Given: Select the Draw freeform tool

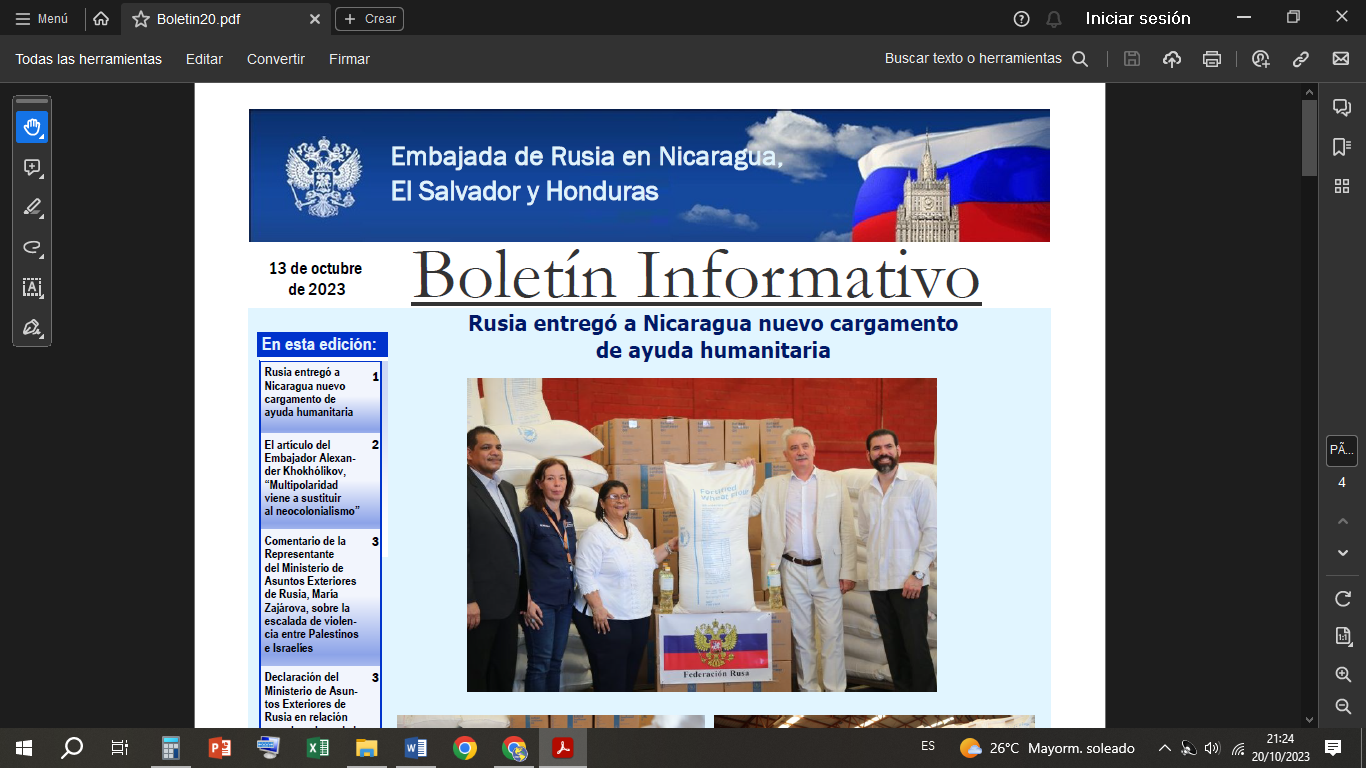Looking at the screenshot, I should 32,248.
